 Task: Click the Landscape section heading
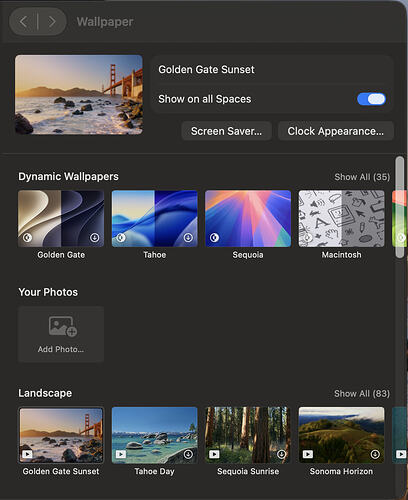coord(45,393)
